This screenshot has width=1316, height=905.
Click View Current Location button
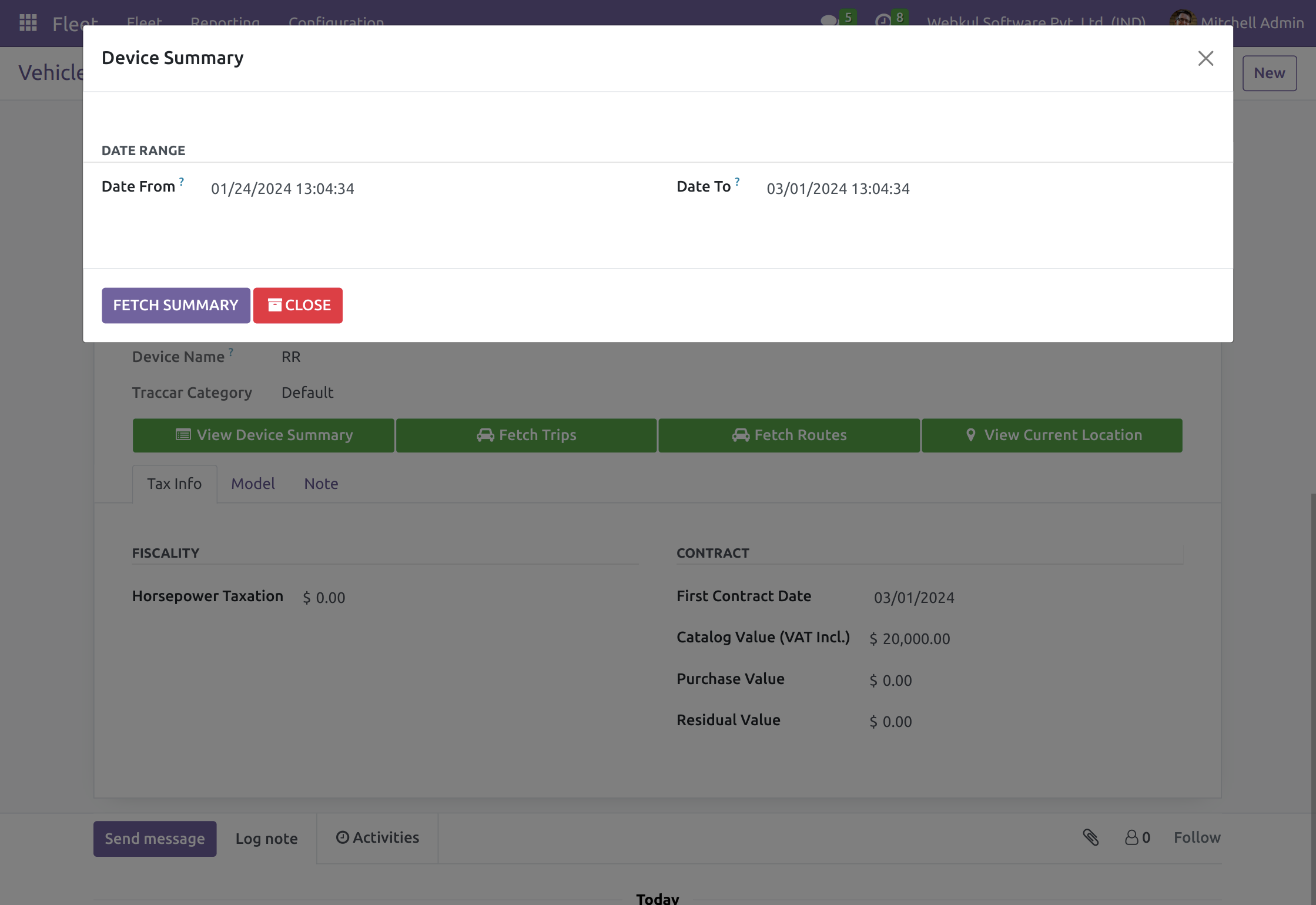(x=1052, y=435)
